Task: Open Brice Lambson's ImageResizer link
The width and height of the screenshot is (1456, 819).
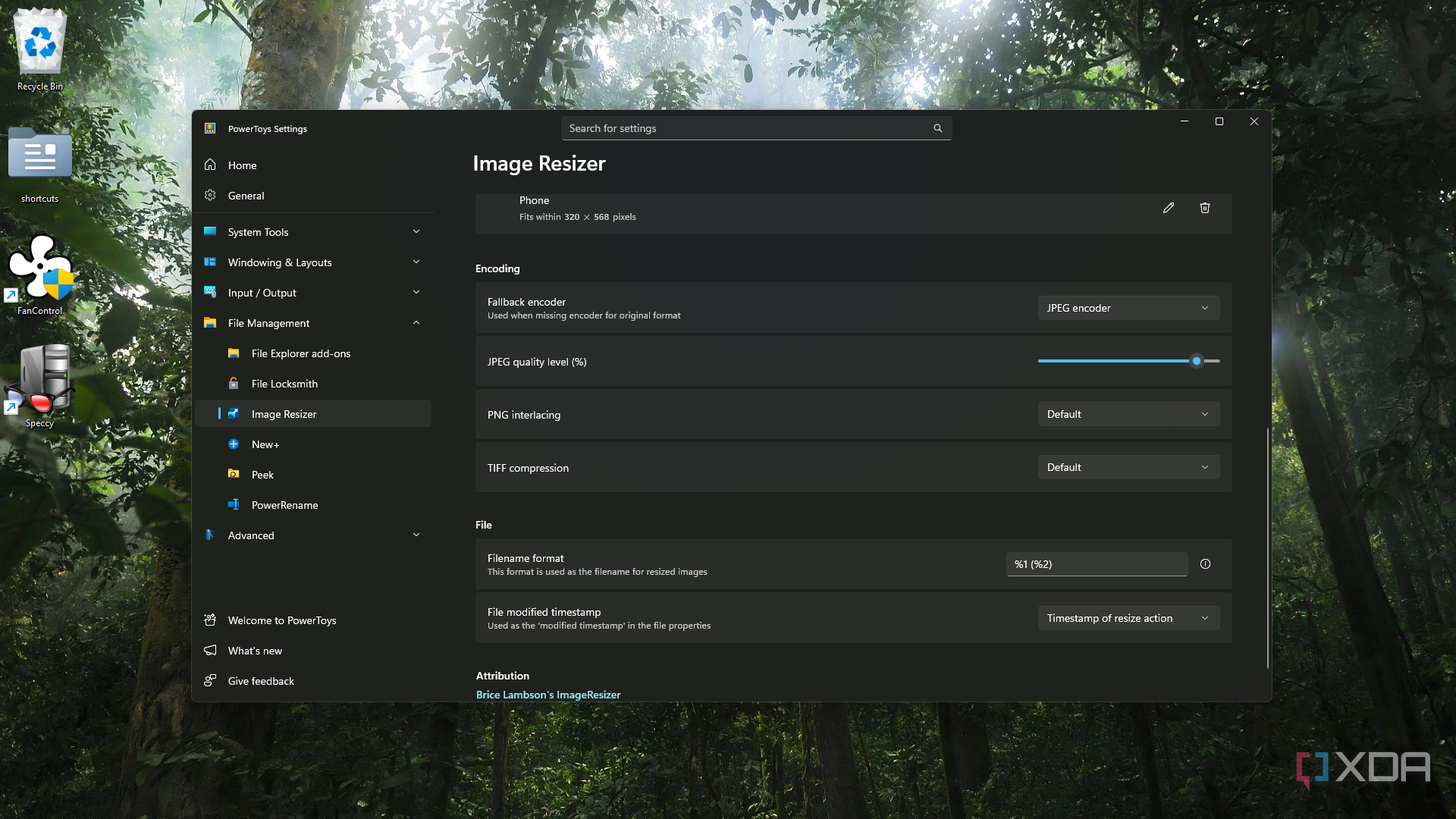Action: pos(548,695)
